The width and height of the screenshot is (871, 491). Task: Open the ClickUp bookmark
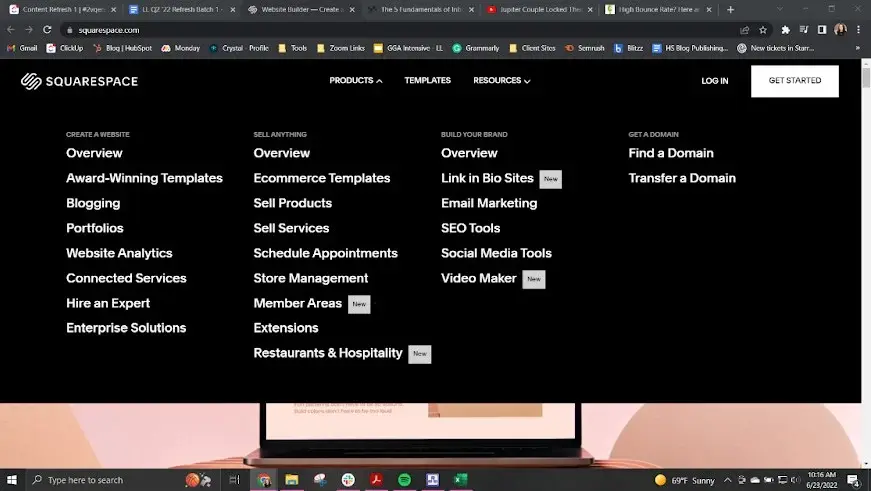(x=65, y=48)
